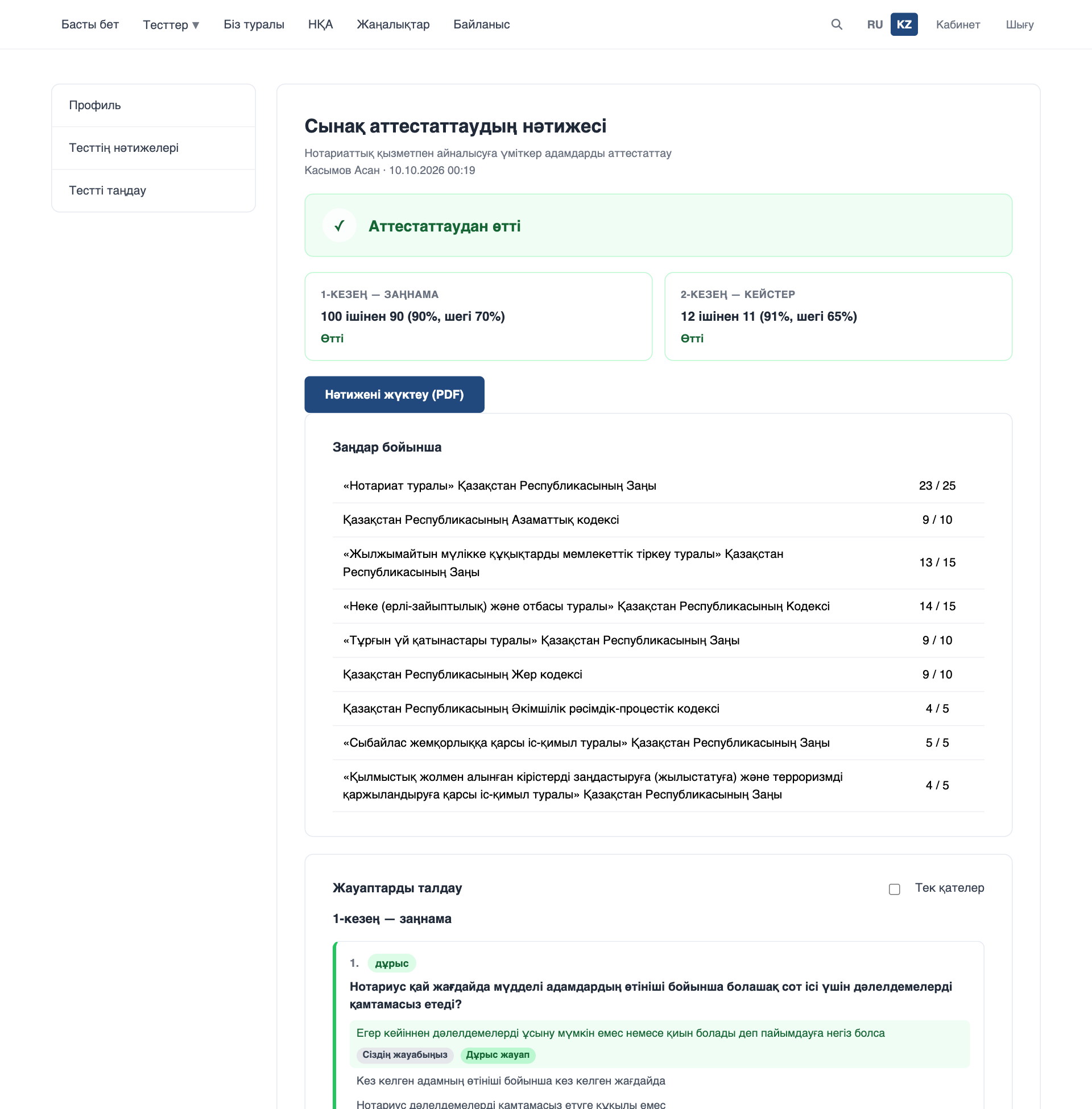Click the score 23 / 25
Image resolution: width=1092 pixels, height=1109 pixels.
937,485
